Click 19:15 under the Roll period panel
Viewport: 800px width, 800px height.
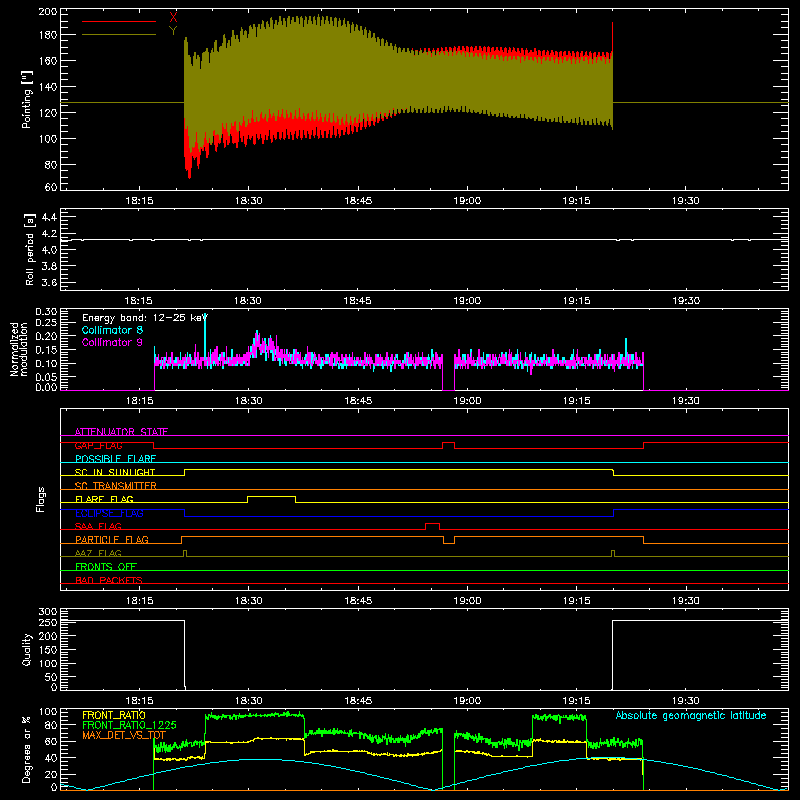(576, 301)
